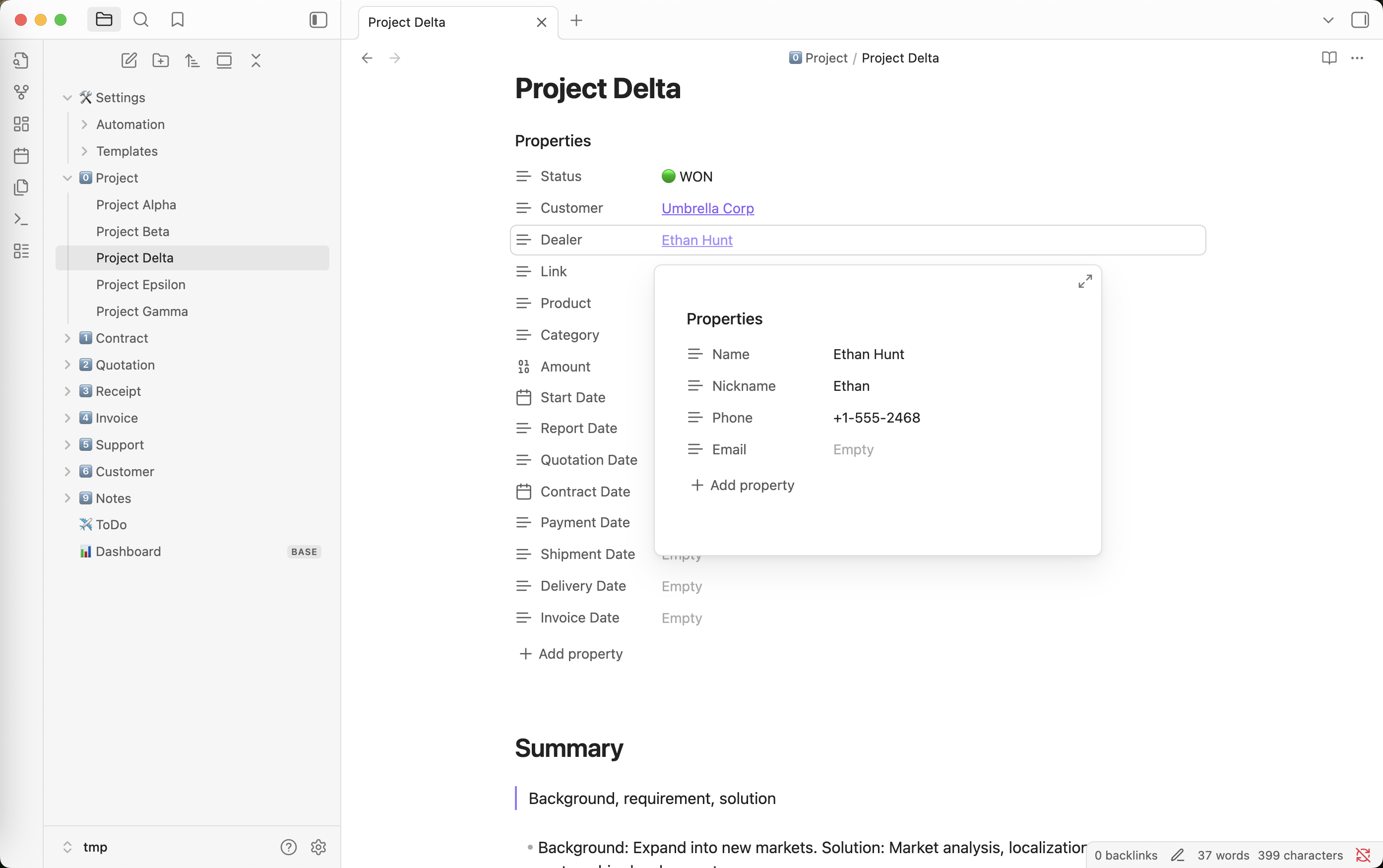Open the file explorer tab icon
Image resolution: width=1383 pixels, height=868 pixels.
click(104, 19)
